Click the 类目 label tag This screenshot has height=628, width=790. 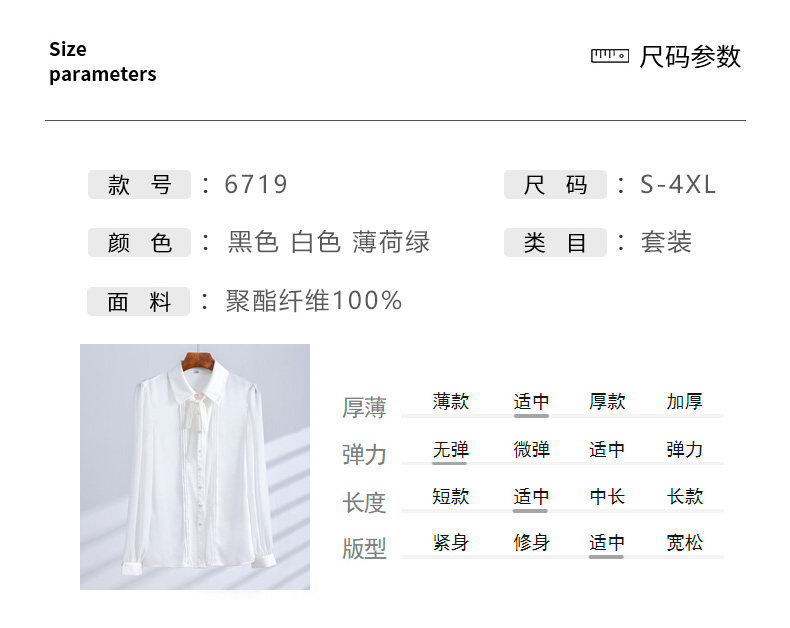point(555,242)
